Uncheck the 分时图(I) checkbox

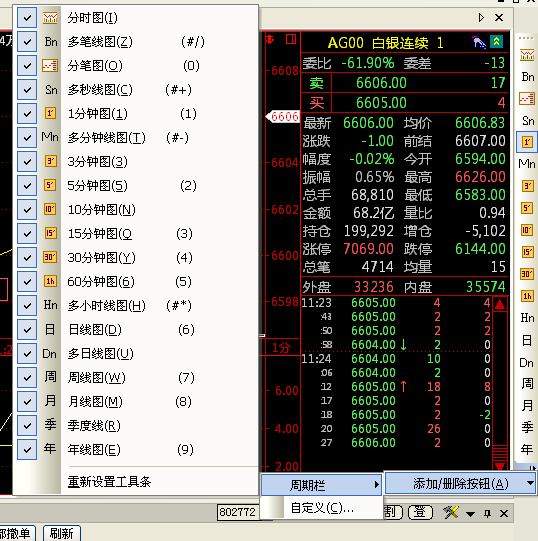[x=27, y=18]
